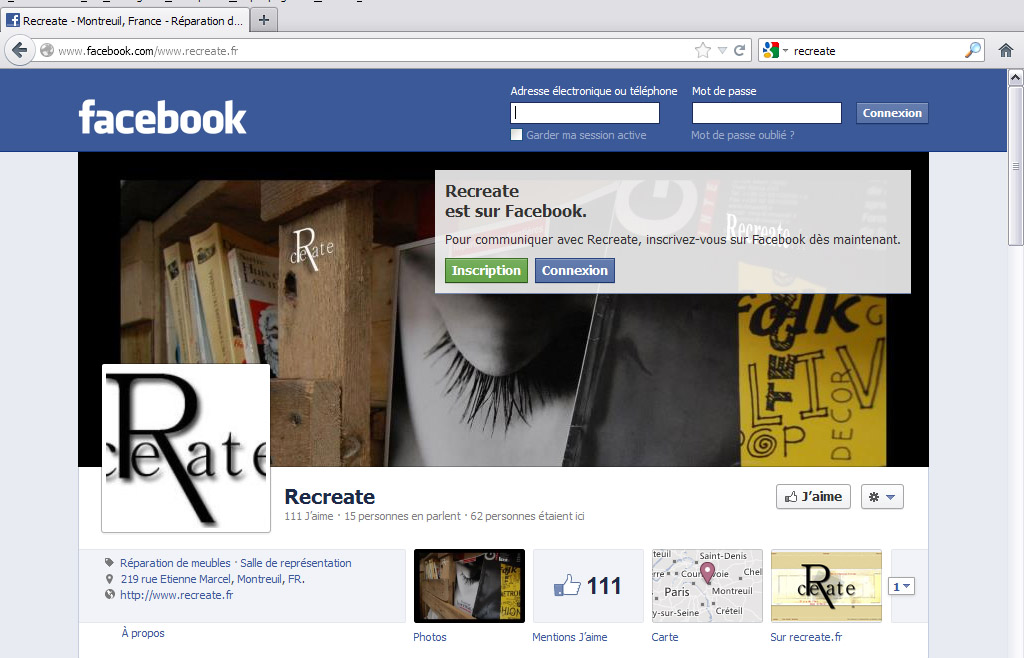The height and width of the screenshot is (658, 1024).
Task: Focus the Mot de passe field
Action: 767,113
